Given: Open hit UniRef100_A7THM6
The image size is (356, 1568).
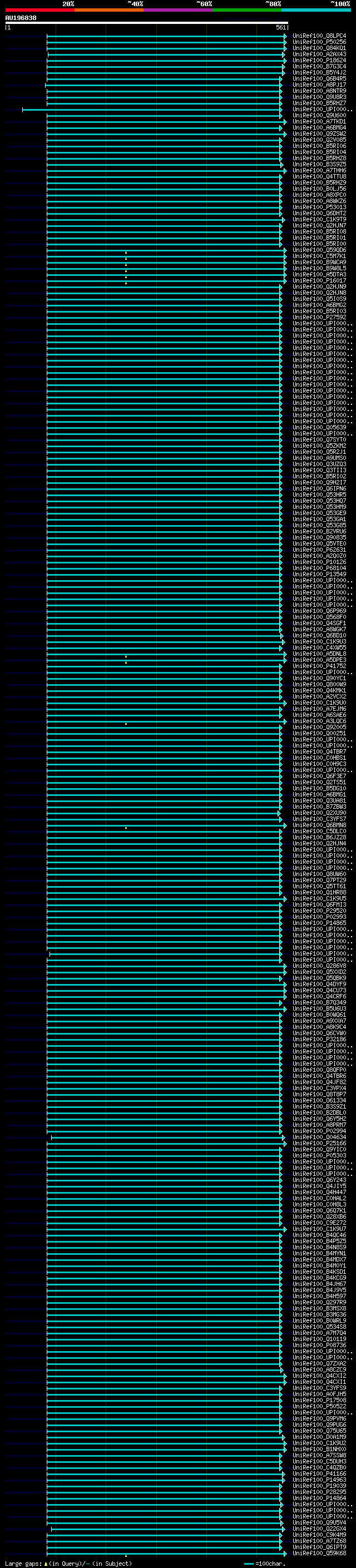Looking at the screenshot, I should 319,170.
